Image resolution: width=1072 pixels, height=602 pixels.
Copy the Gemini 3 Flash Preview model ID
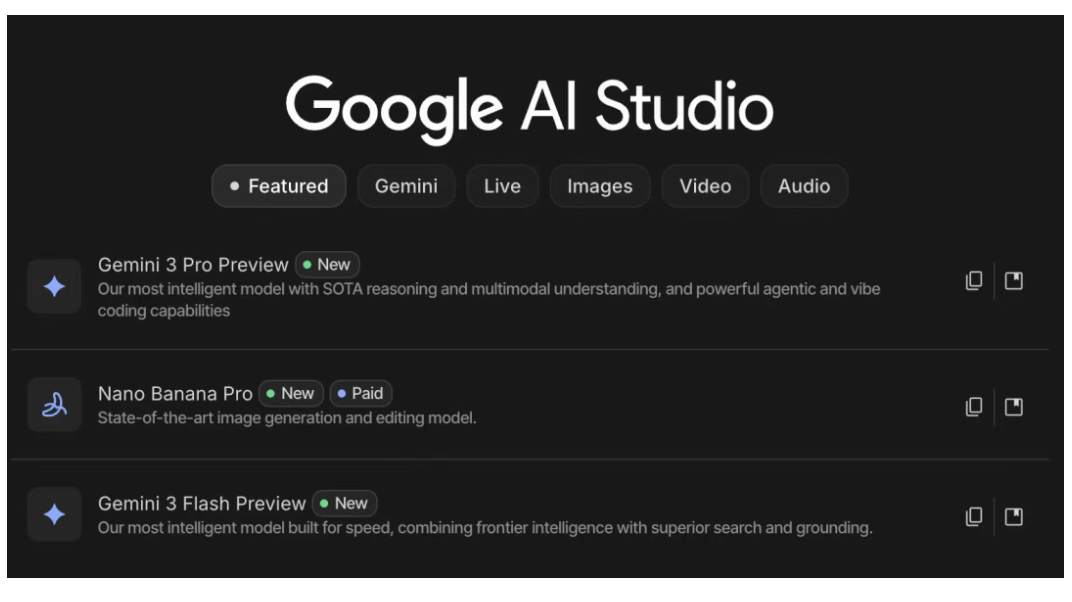(x=973, y=516)
